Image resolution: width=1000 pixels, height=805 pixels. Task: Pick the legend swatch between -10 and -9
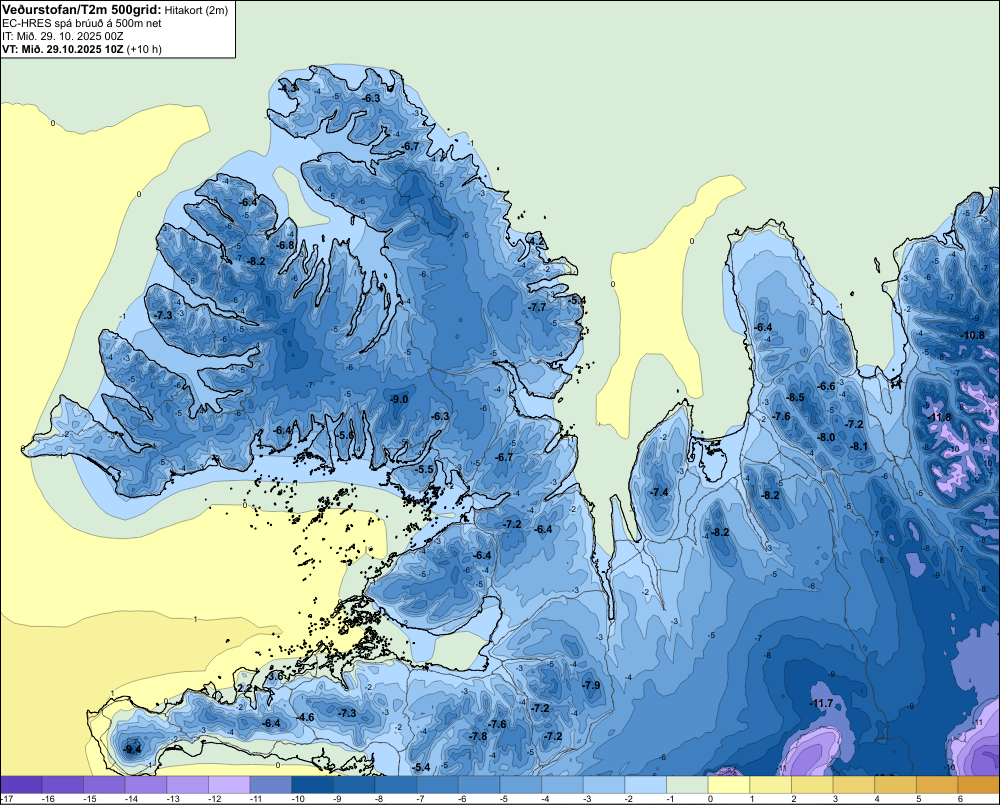pos(312,785)
